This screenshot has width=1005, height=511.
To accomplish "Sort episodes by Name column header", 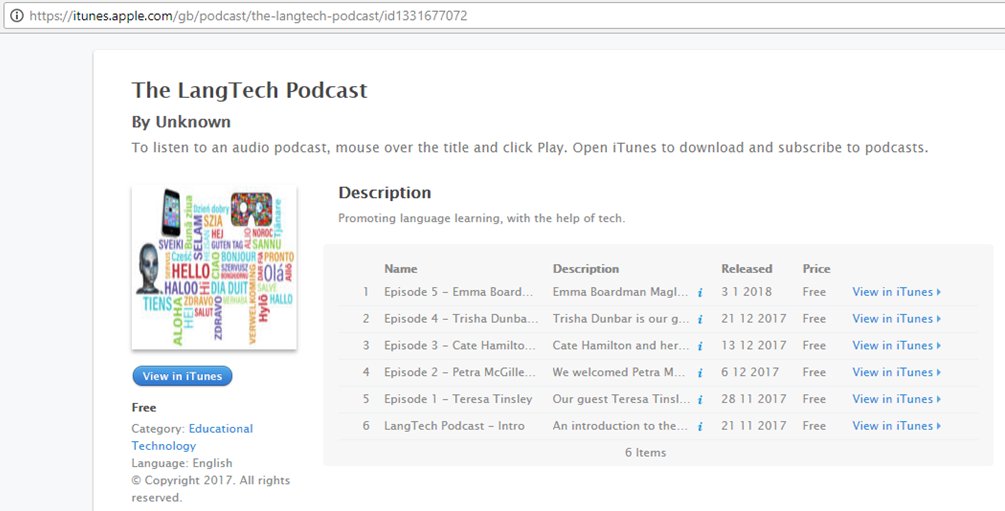I will (401, 269).
